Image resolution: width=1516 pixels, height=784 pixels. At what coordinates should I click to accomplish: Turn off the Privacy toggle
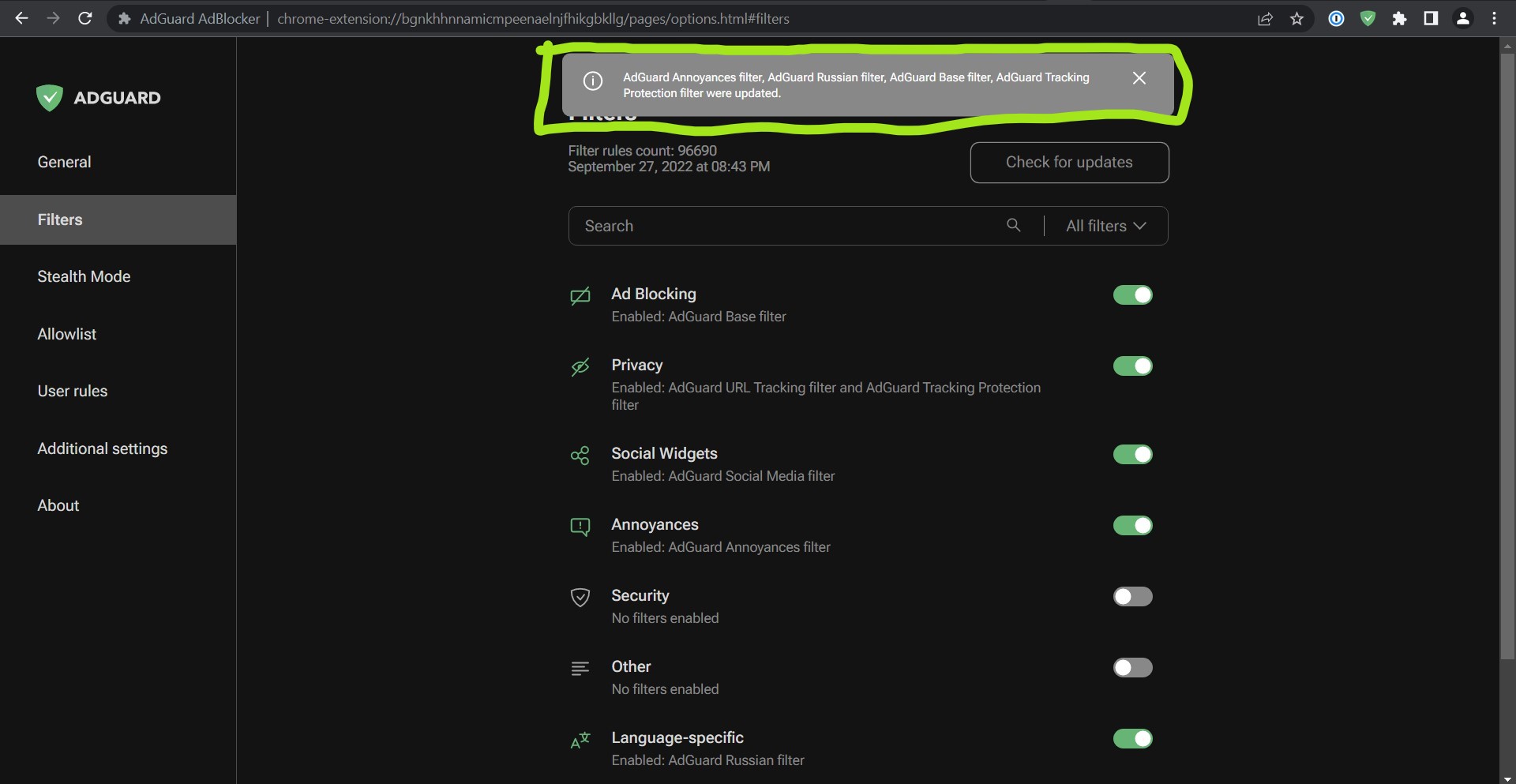click(1132, 366)
